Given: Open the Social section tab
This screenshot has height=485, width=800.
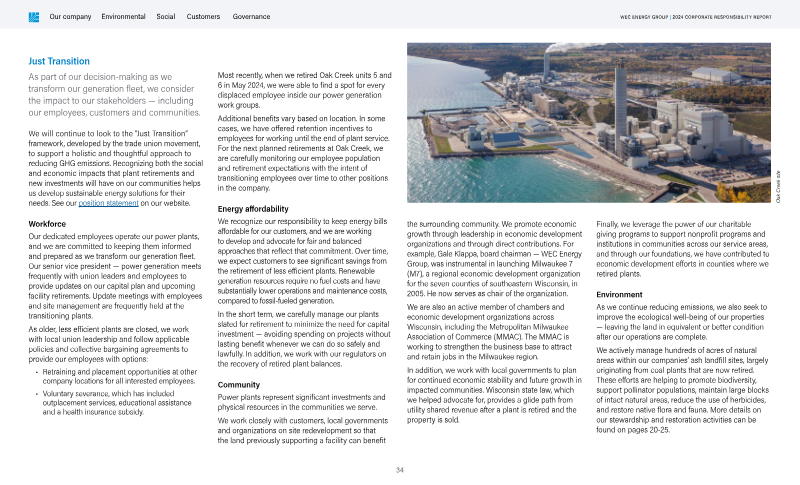Looking at the screenshot, I should 166,17.
